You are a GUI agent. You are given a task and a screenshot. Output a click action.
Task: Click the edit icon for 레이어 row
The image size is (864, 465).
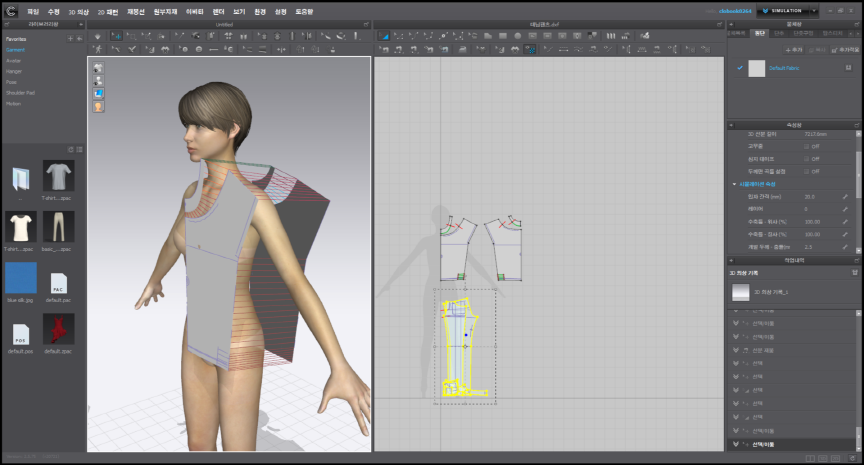click(845, 209)
